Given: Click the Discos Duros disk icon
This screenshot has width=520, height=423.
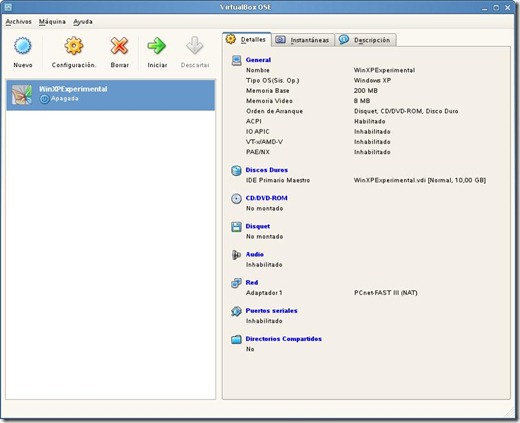Looking at the screenshot, I should click(x=236, y=170).
